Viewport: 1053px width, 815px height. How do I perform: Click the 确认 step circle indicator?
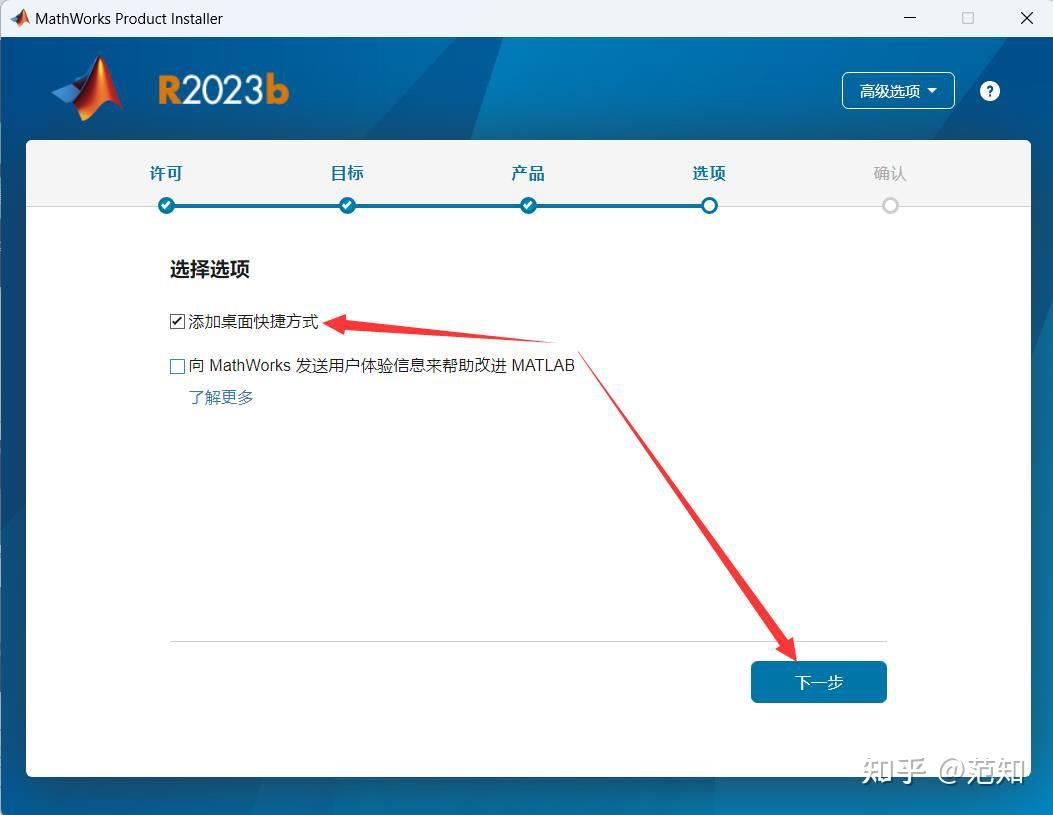(x=890, y=205)
